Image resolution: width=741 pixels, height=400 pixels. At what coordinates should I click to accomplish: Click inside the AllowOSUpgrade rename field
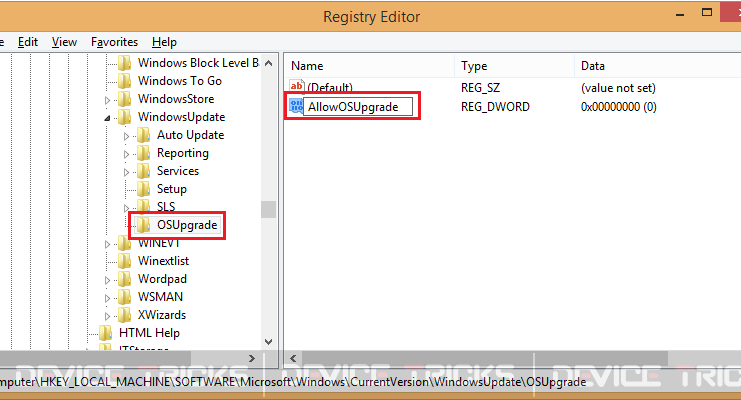coord(358,107)
